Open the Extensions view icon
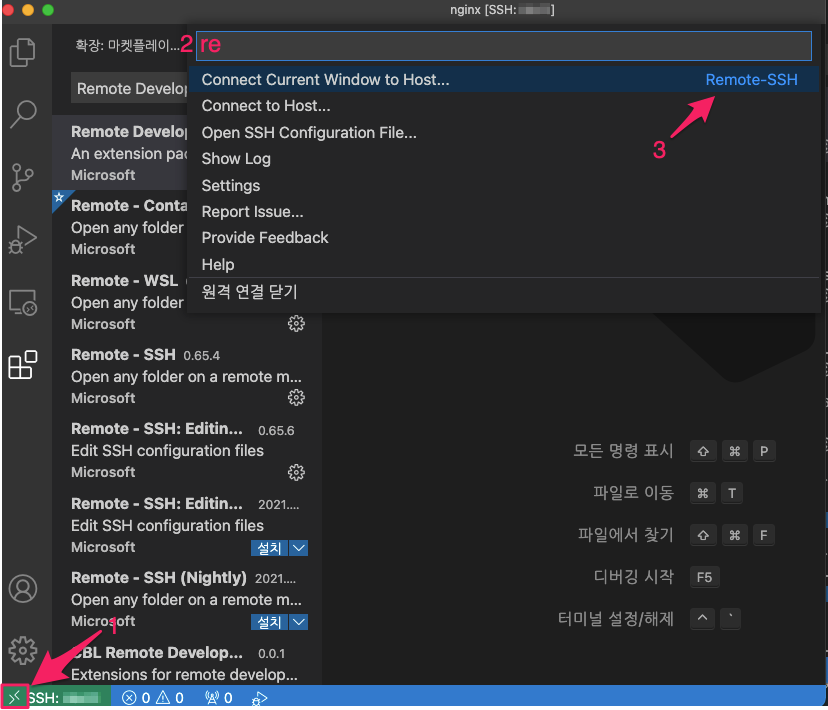Image resolution: width=828 pixels, height=710 pixels. (x=23, y=365)
